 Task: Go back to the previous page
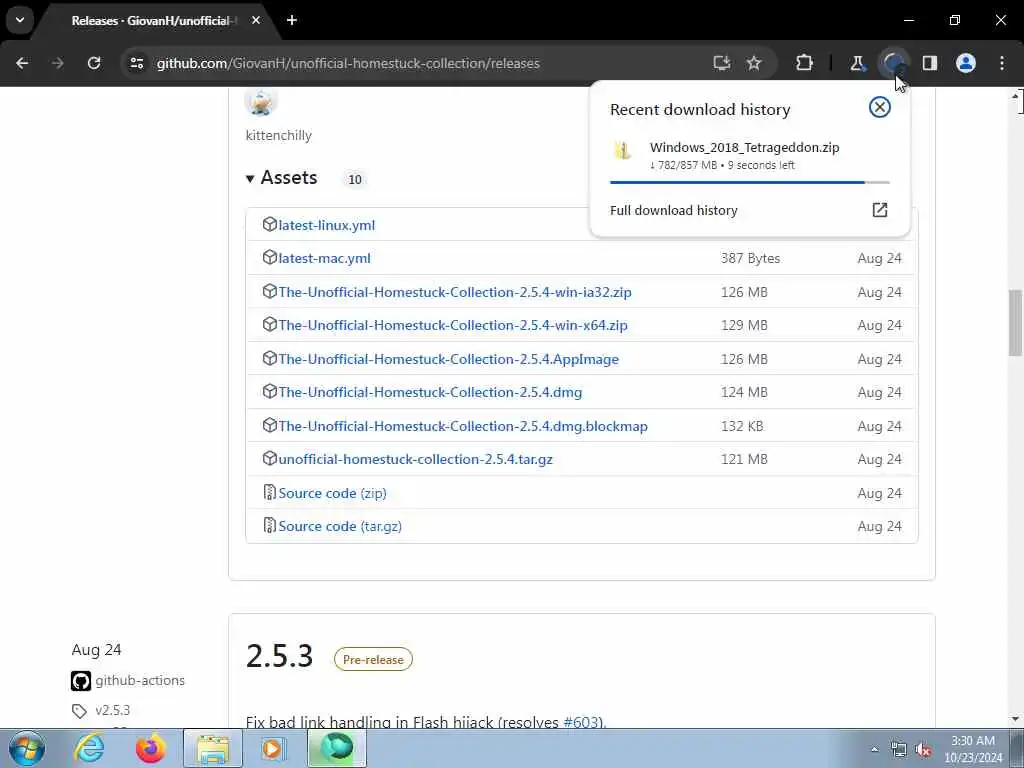point(22,63)
